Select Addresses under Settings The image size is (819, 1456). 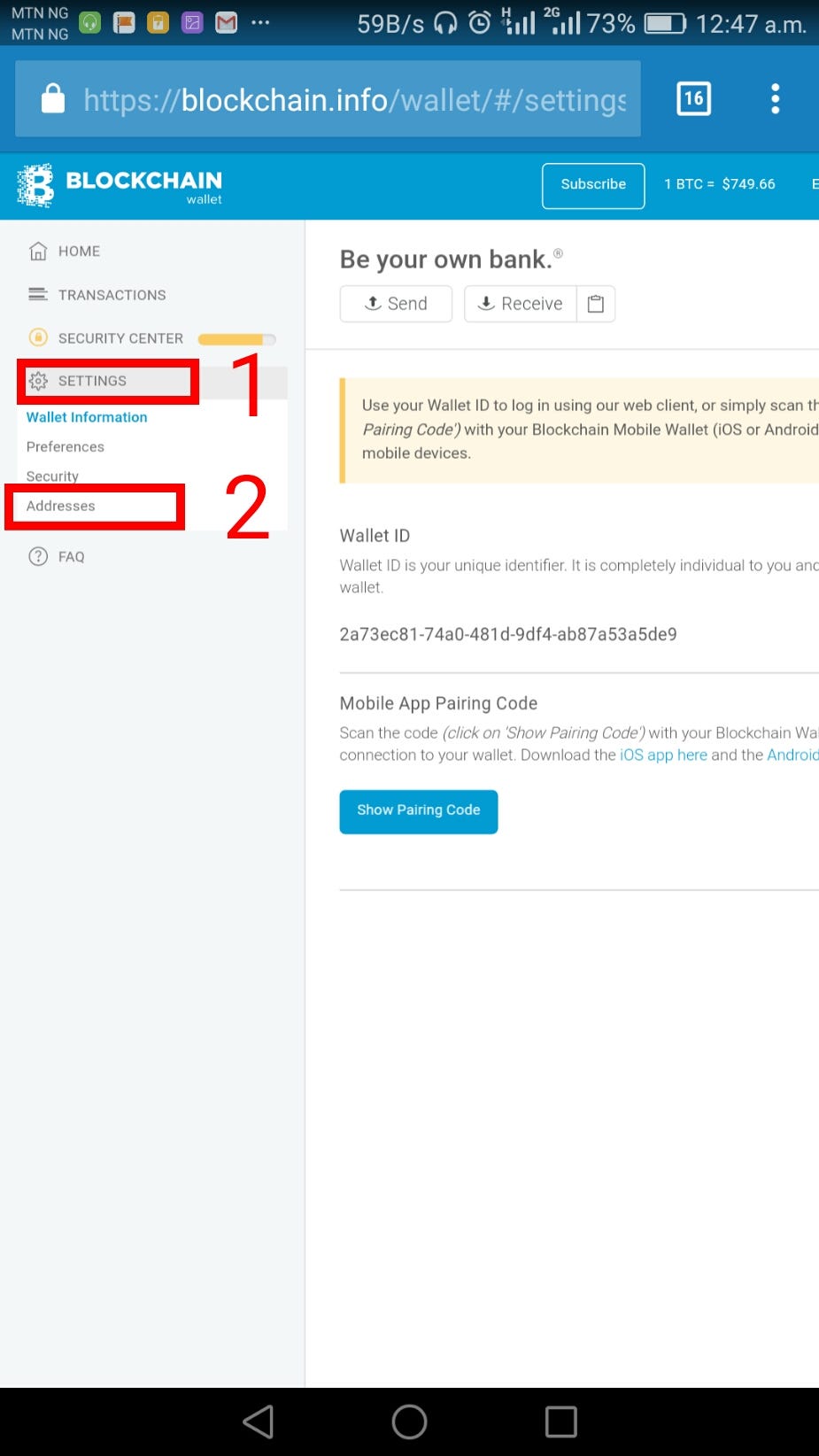coord(60,507)
